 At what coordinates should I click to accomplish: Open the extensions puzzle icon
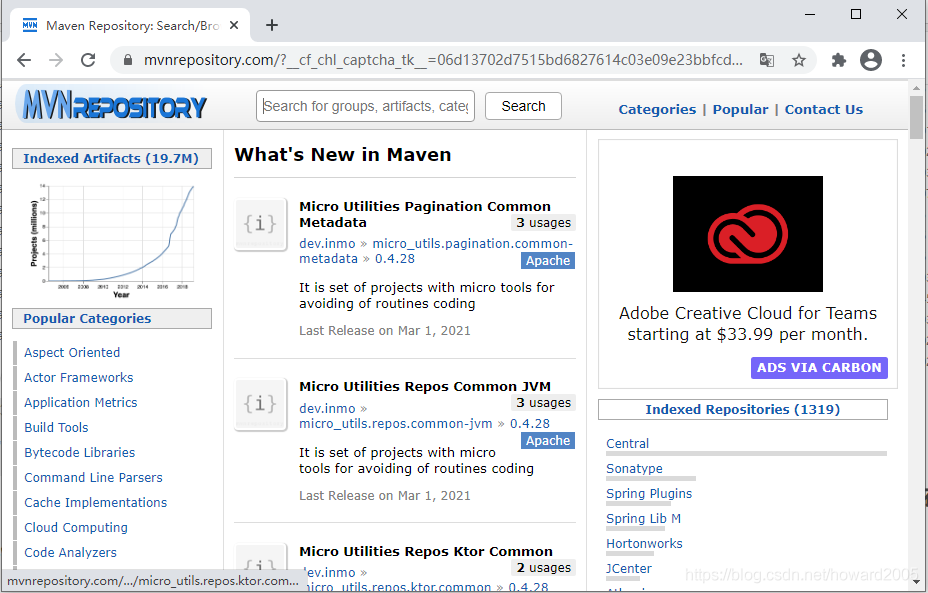tap(839, 60)
